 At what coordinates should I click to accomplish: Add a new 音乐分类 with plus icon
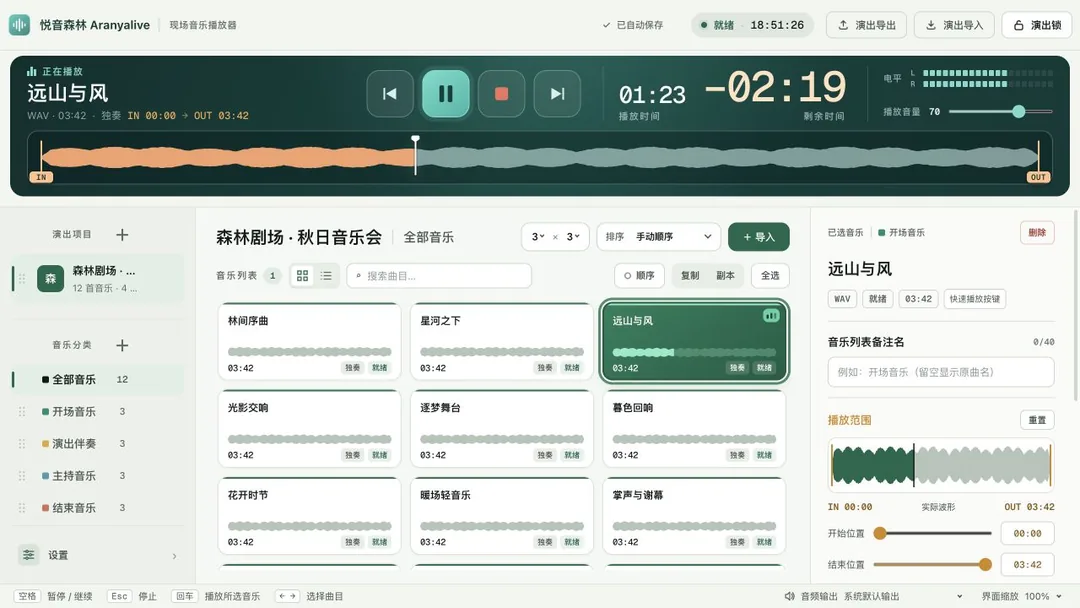point(122,345)
